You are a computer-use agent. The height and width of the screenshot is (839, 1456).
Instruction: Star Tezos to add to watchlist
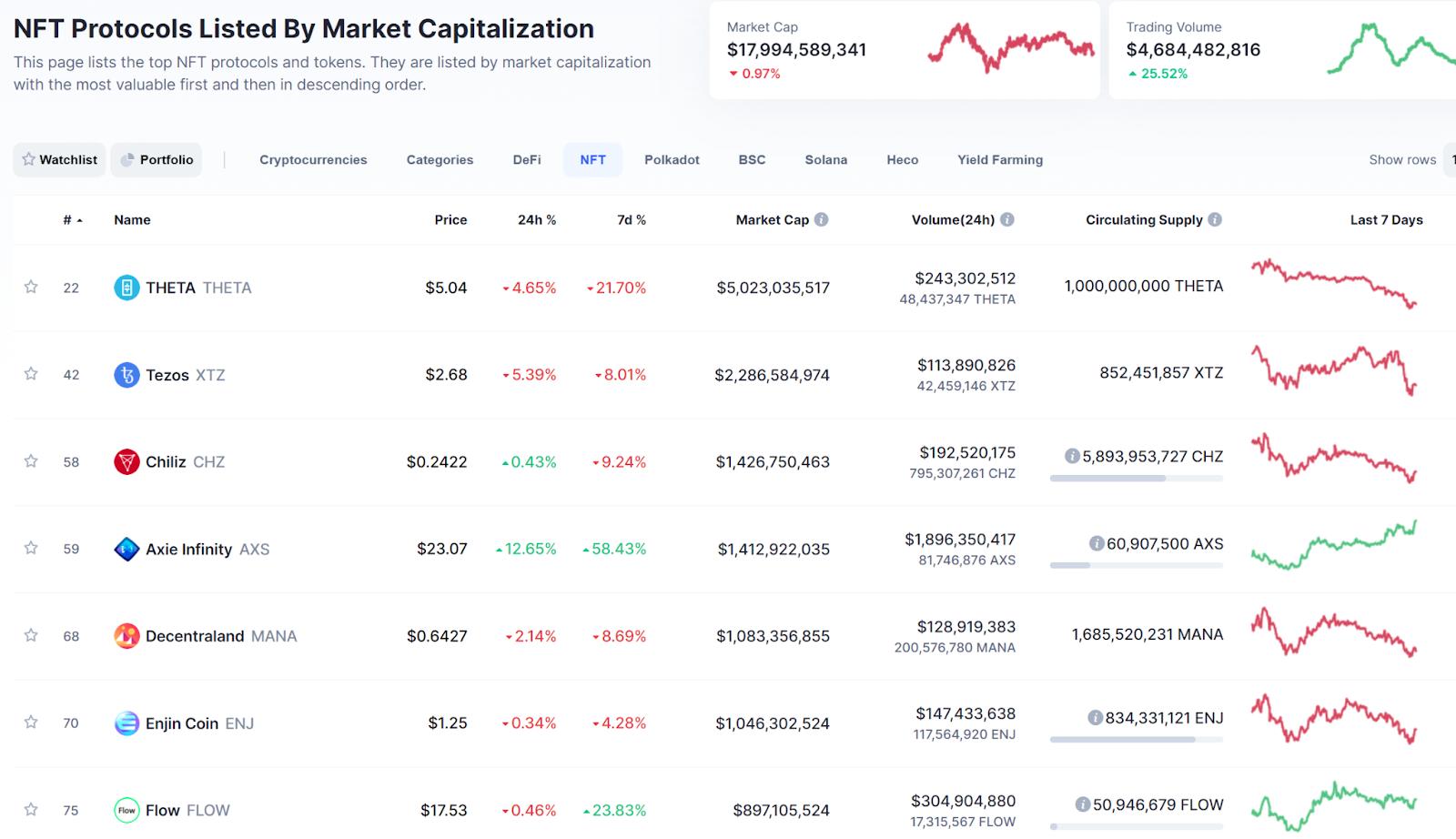pos(31,374)
